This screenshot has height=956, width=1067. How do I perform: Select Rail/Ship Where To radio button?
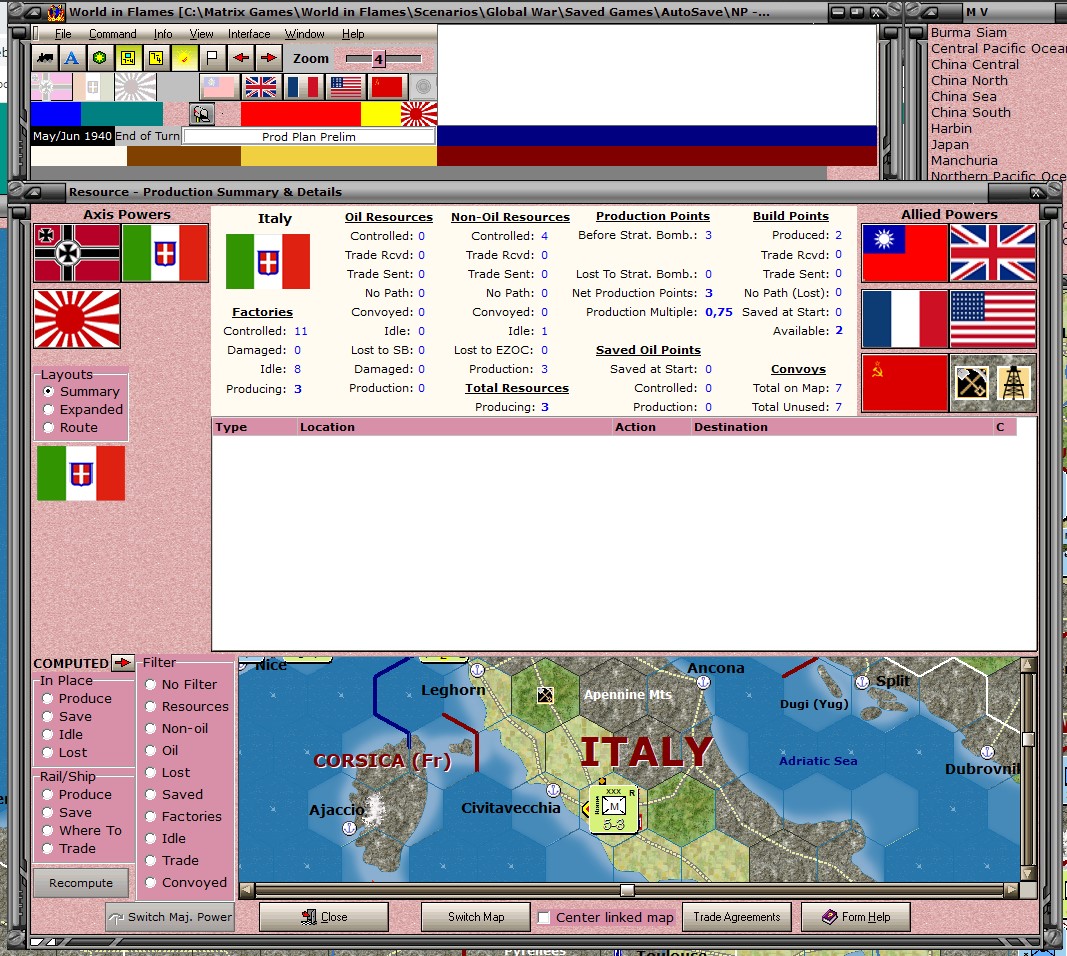pyautogui.click(x=48, y=830)
